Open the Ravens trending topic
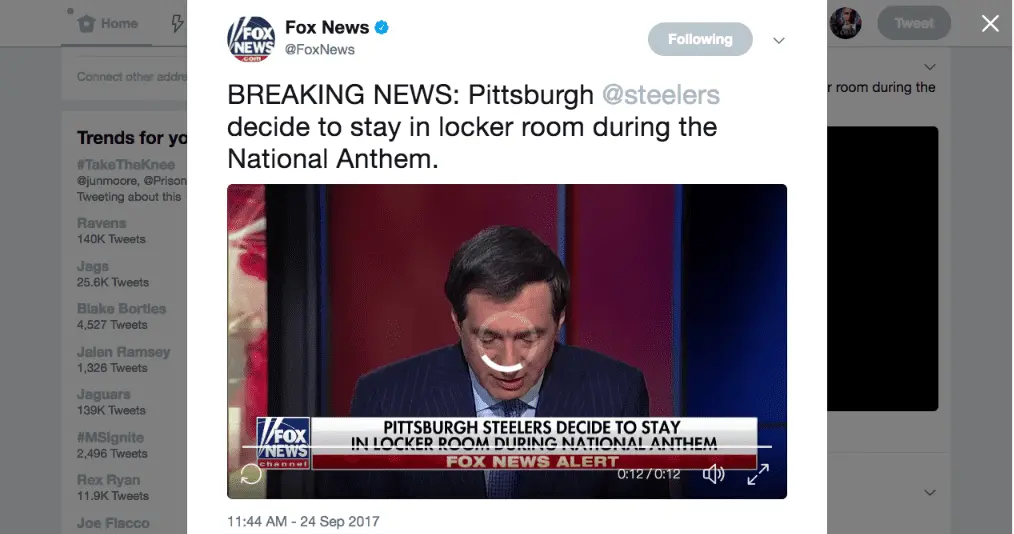The height and width of the screenshot is (534, 1014). (102, 223)
